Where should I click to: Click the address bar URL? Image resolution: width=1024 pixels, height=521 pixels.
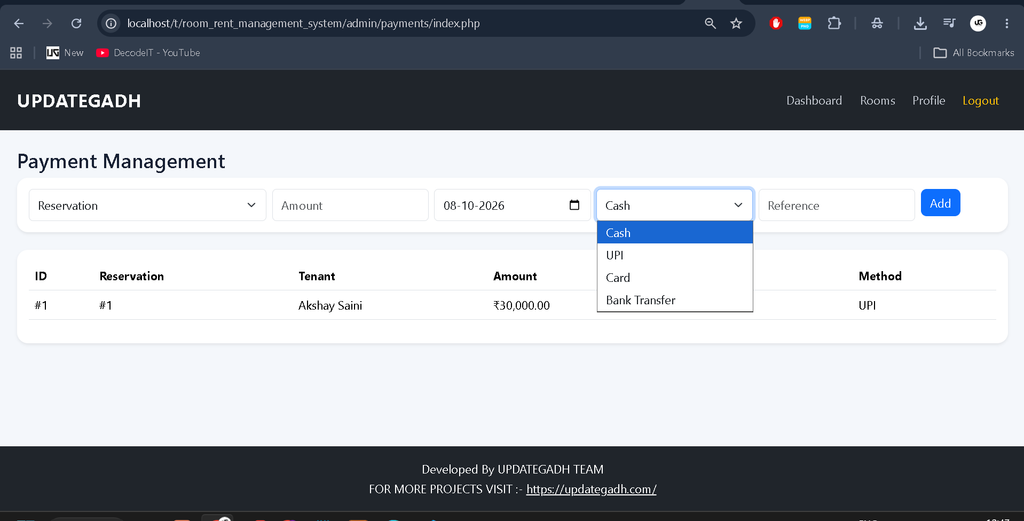[304, 24]
